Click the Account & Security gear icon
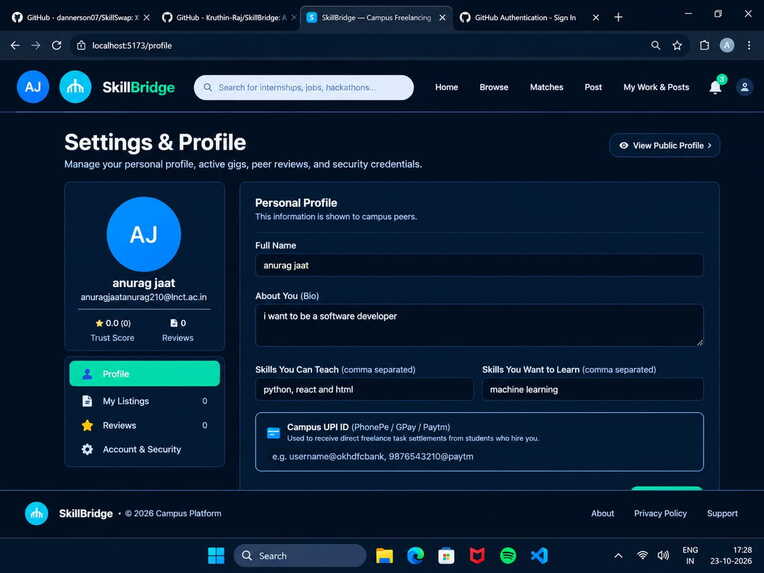 pos(87,449)
